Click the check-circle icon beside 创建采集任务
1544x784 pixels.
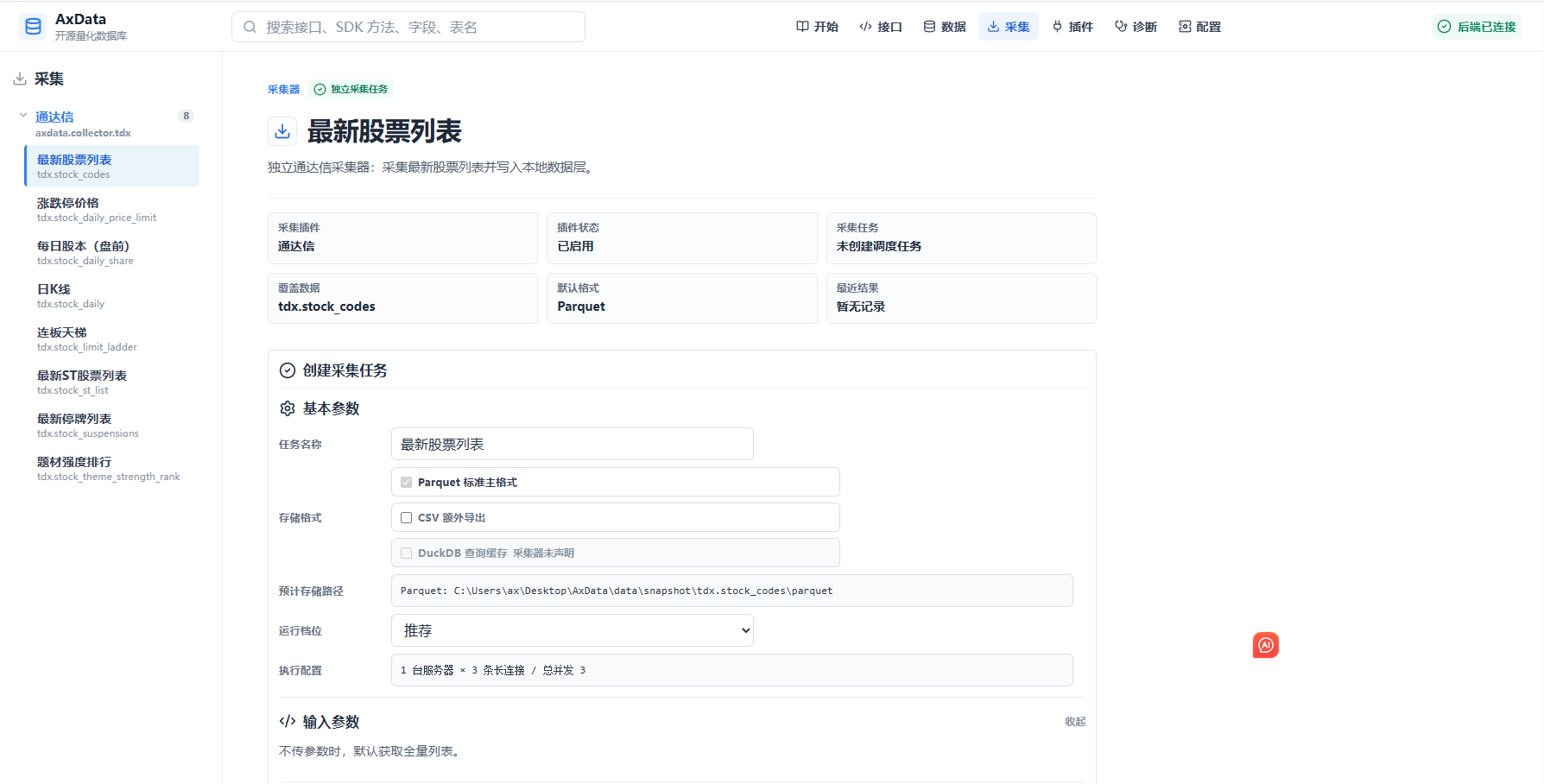click(x=288, y=370)
